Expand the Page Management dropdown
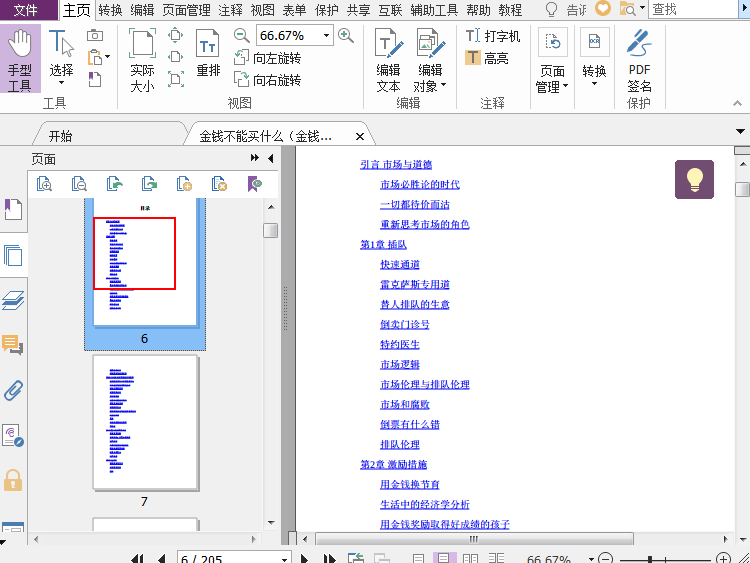 (x=552, y=79)
